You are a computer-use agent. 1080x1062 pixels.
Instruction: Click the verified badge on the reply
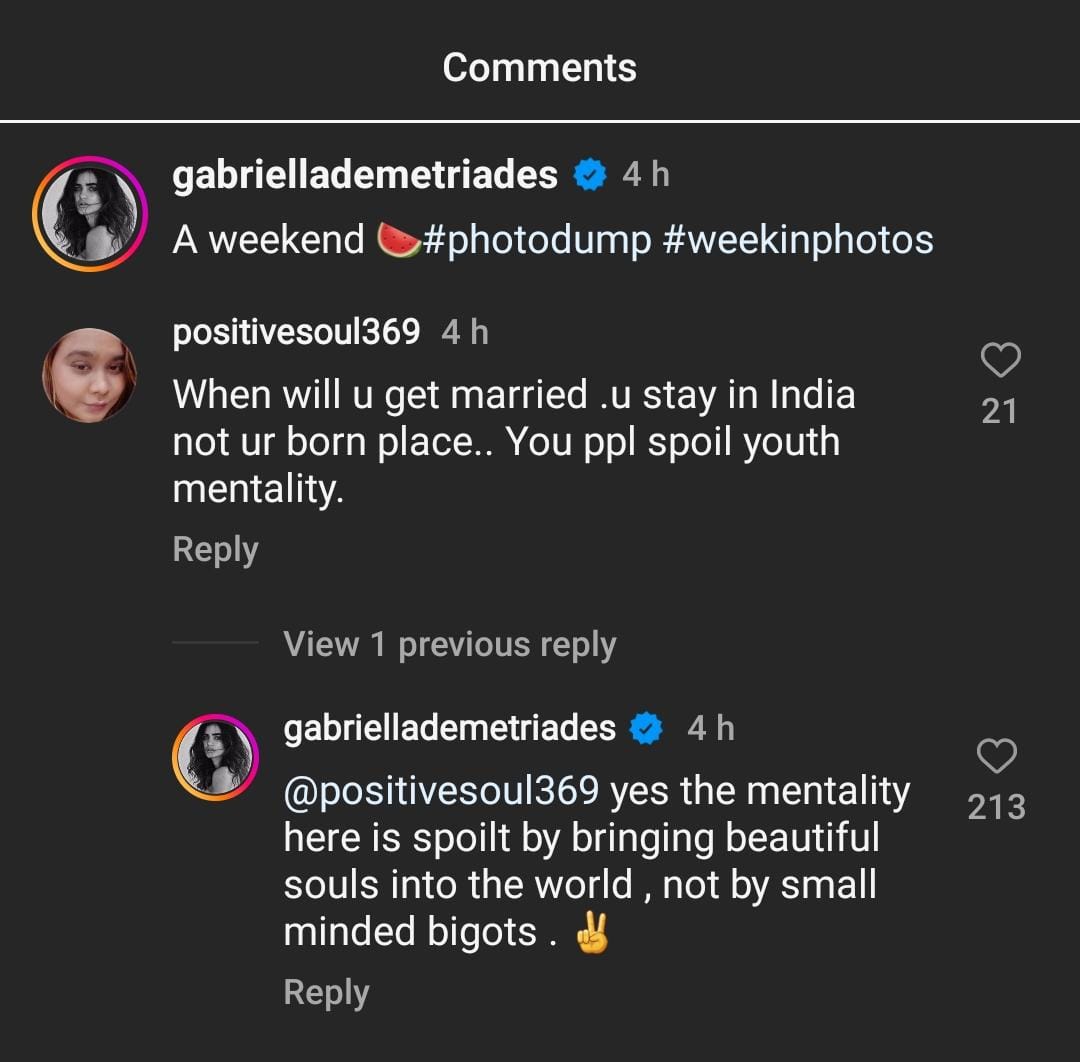coord(648,729)
